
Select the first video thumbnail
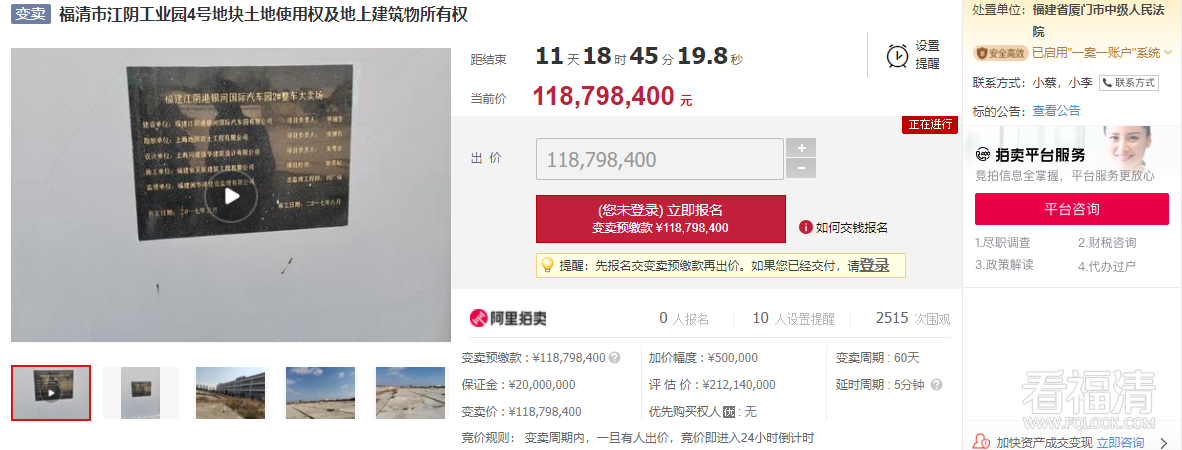[x=51, y=393]
